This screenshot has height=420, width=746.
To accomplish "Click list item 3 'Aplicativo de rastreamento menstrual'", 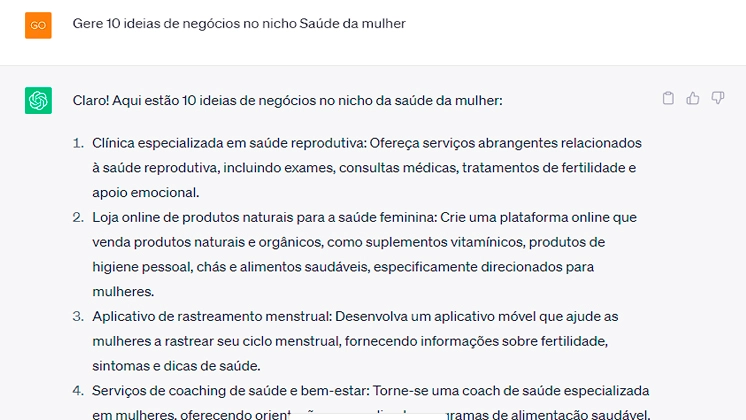I will click(355, 341).
